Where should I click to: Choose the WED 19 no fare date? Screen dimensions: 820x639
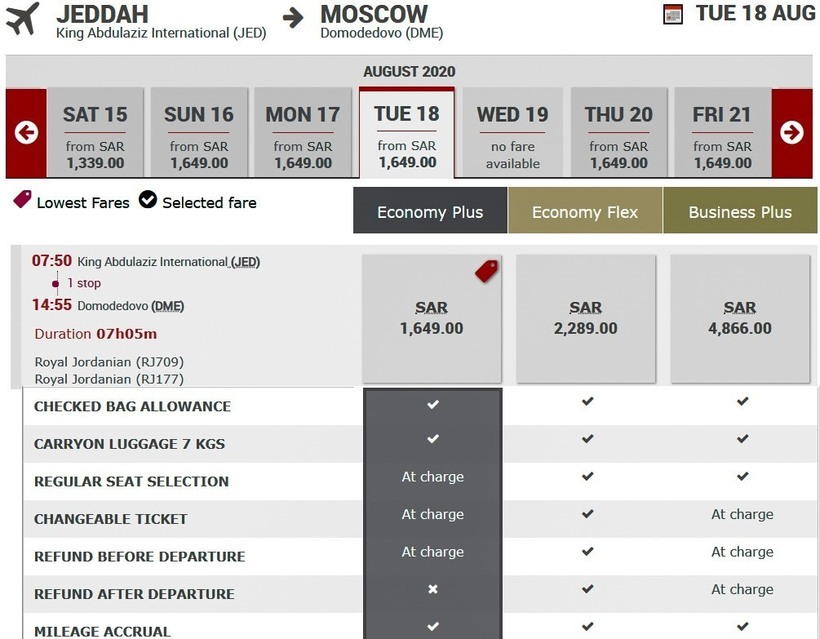pos(512,133)
